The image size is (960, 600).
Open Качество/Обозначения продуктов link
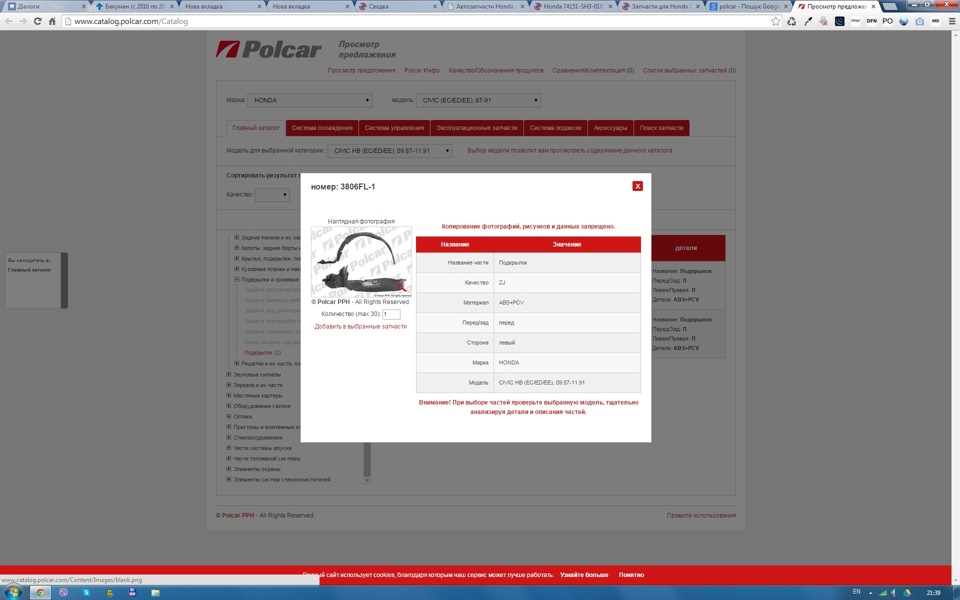tap(496, 70)
